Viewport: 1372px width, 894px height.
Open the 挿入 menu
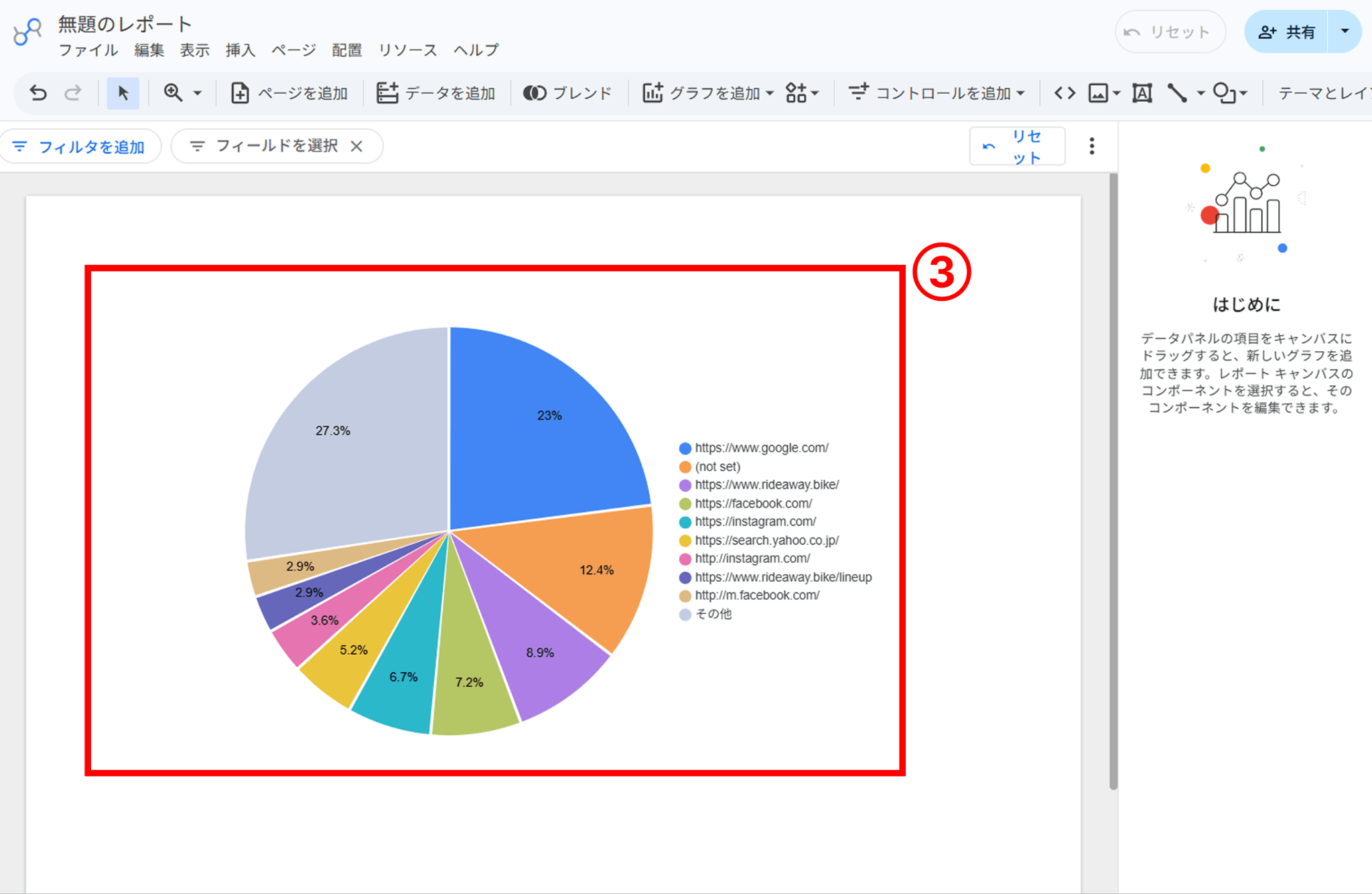(240, 50)
